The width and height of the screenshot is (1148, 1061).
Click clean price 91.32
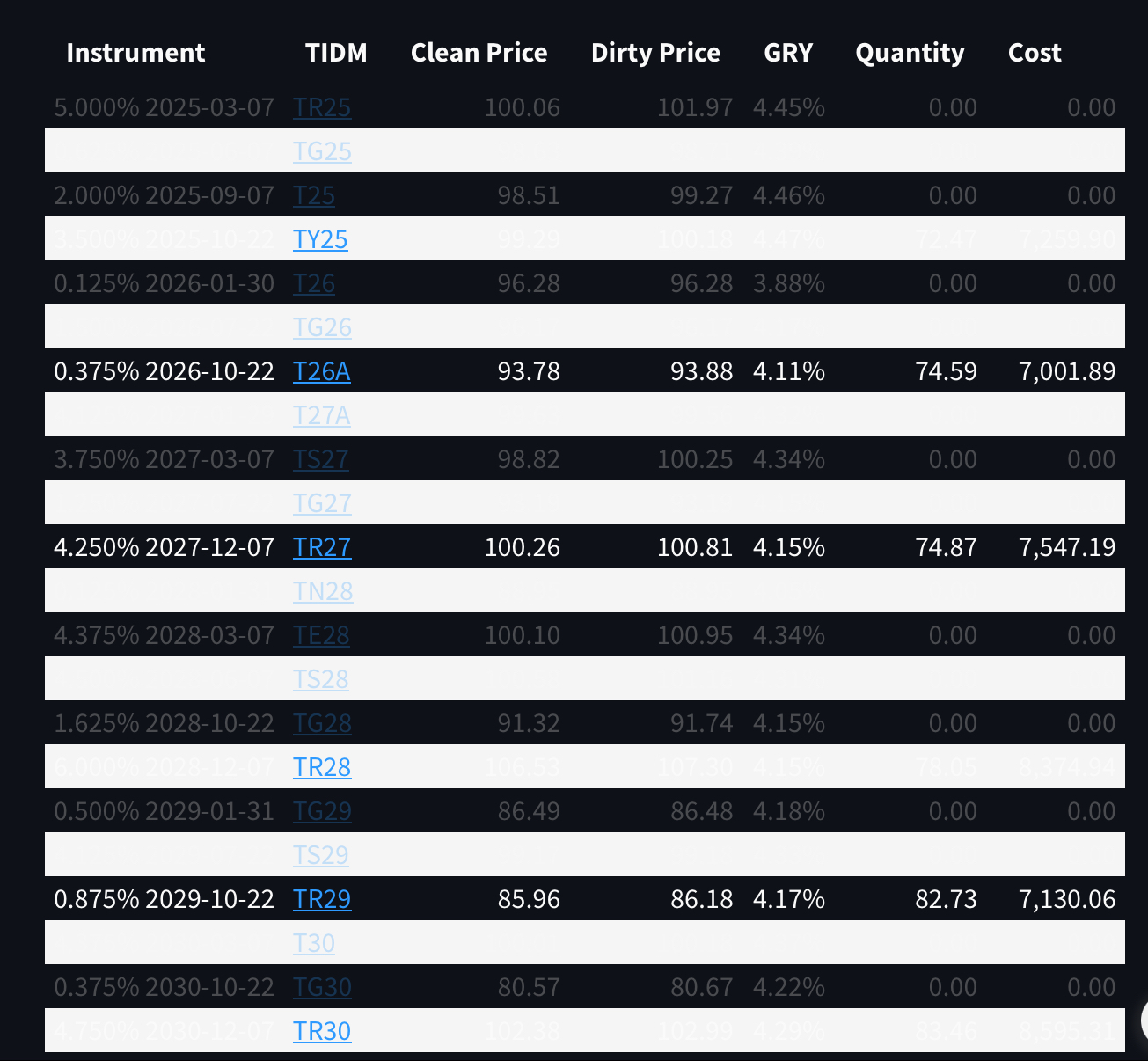tap(529, 723)
